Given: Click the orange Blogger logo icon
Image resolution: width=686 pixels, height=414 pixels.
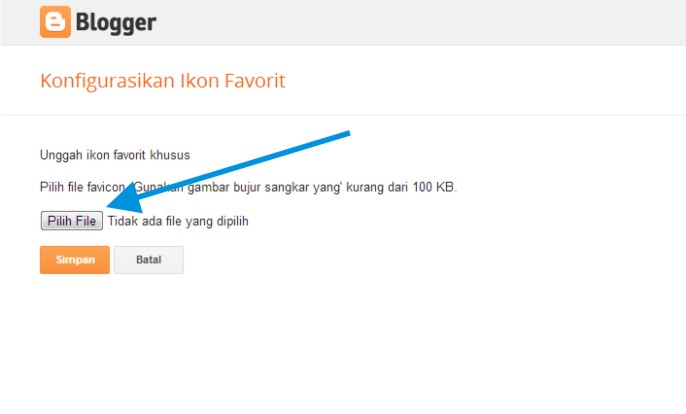Looking at the screenshot, I should [55, 22].
